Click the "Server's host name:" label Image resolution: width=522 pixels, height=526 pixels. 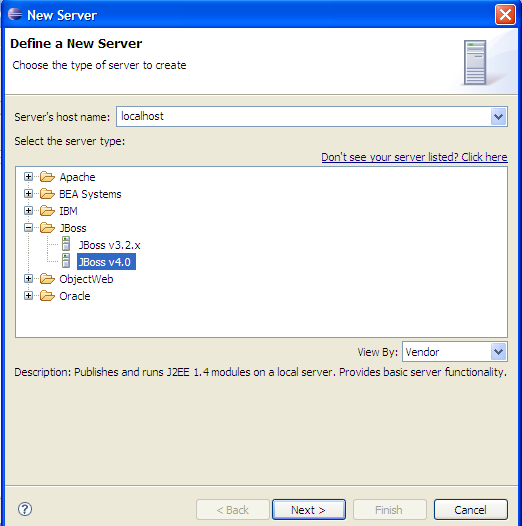click(62, 117)
